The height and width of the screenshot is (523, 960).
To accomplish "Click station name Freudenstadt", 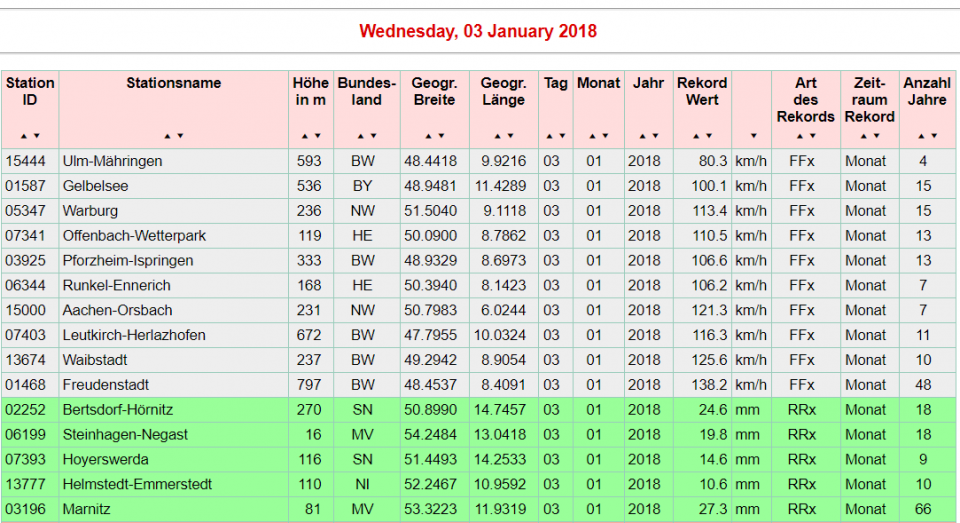I will 104,385.
